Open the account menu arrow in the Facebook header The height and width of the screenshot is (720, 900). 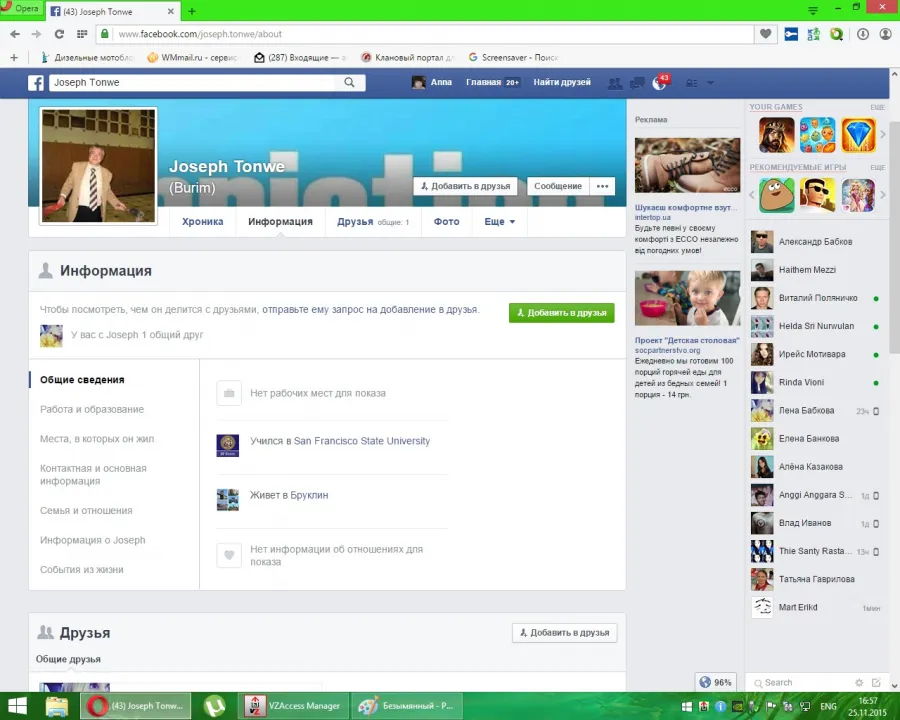coord(710,83)
